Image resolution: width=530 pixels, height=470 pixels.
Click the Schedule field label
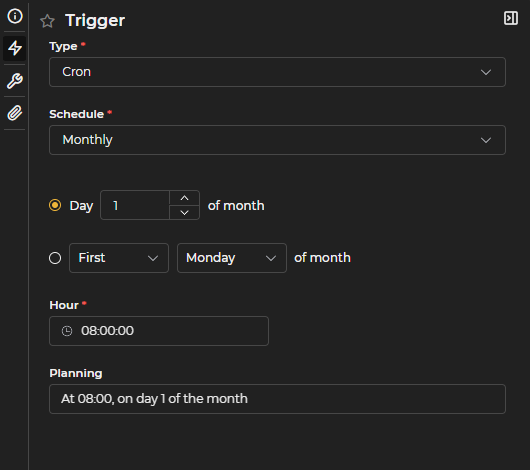(76, 114)
